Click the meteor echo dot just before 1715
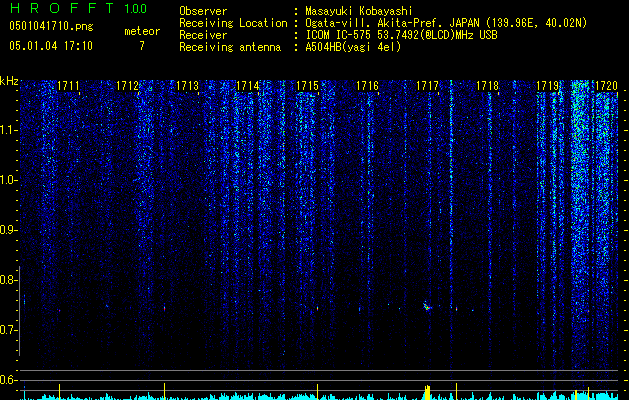The image size is (629, 400). 317,309
